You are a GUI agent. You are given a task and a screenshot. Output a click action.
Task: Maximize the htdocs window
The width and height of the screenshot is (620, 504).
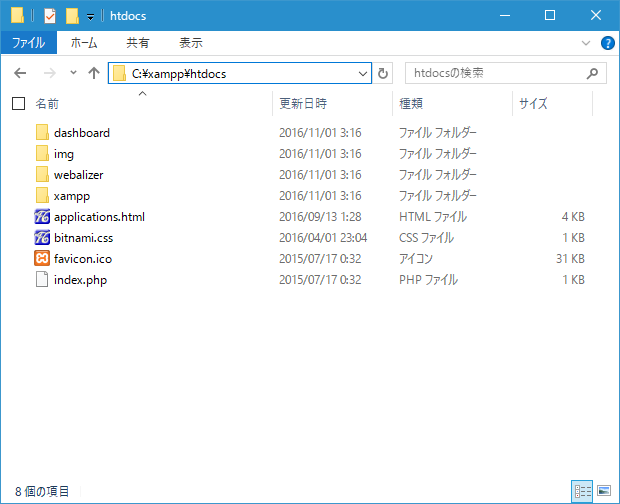point(550,15)
